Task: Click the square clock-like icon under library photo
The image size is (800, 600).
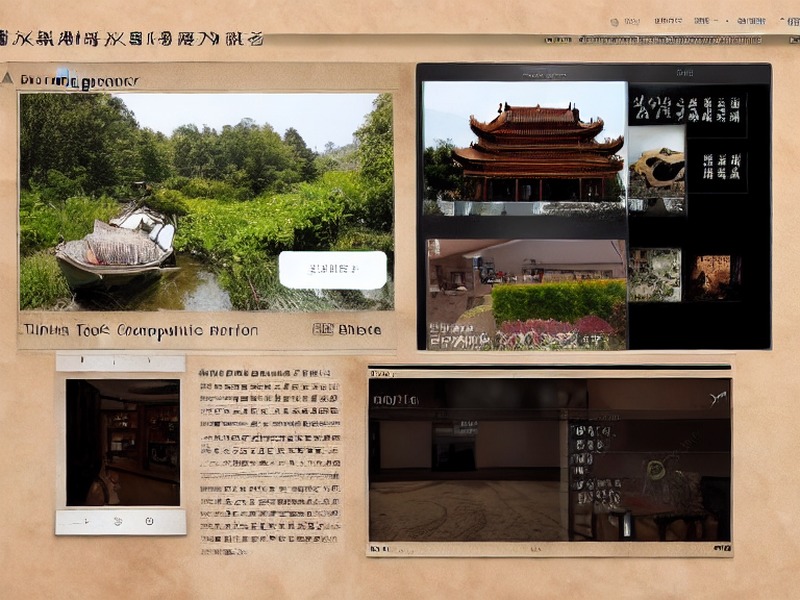Action: pyautogui.click(x=149, y=521)
